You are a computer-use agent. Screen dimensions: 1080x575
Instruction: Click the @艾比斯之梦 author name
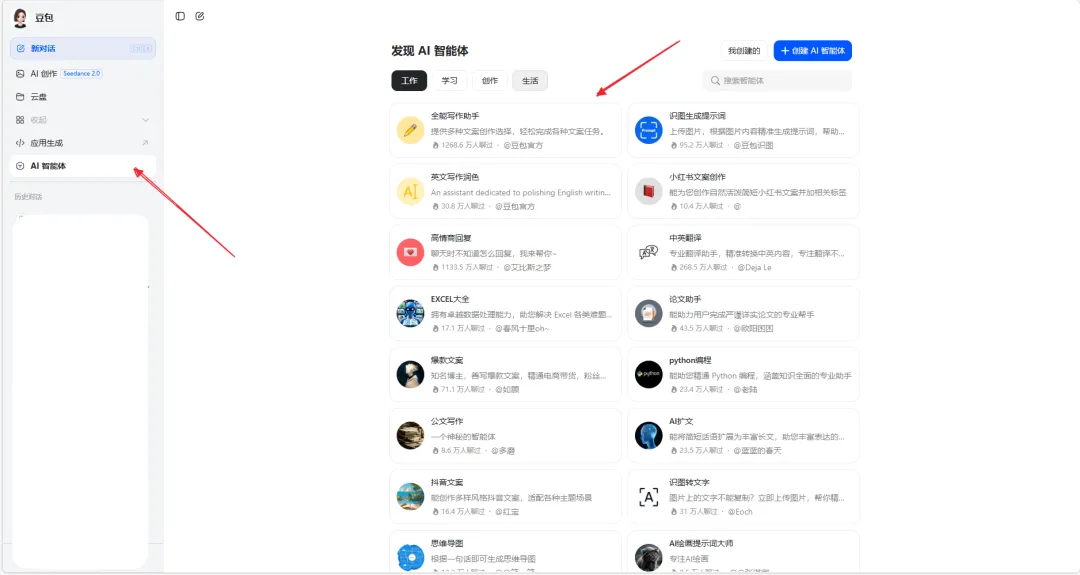527,267
